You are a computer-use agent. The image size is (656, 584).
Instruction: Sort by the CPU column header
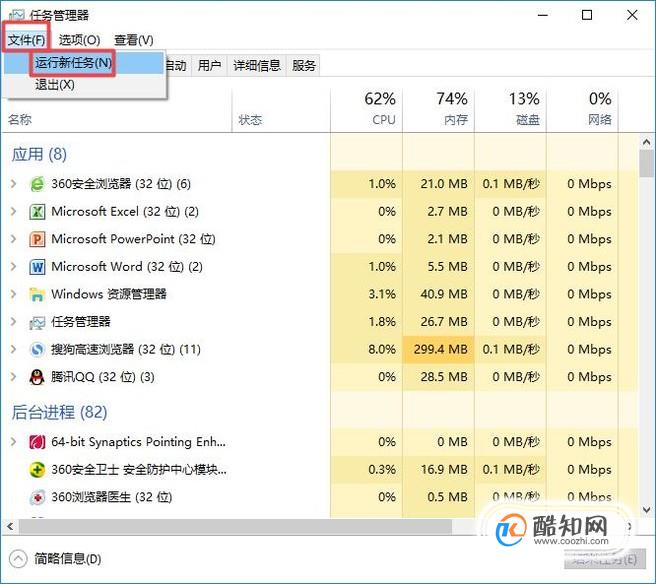coord(366,110)
